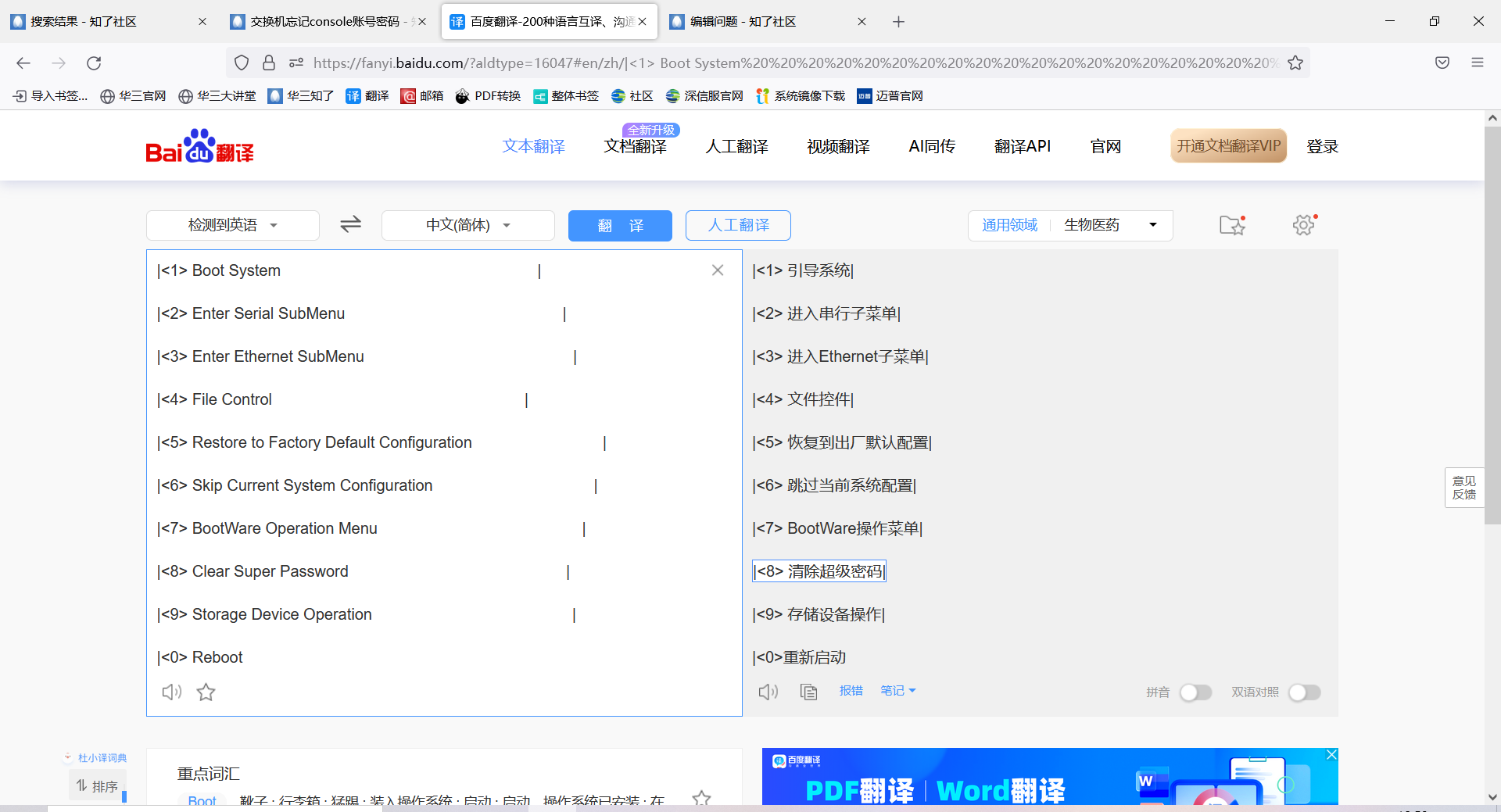The width and height of the screenshot is (1501, 812).
Task: Favorite the source text with the star
Action: point(206,692)
